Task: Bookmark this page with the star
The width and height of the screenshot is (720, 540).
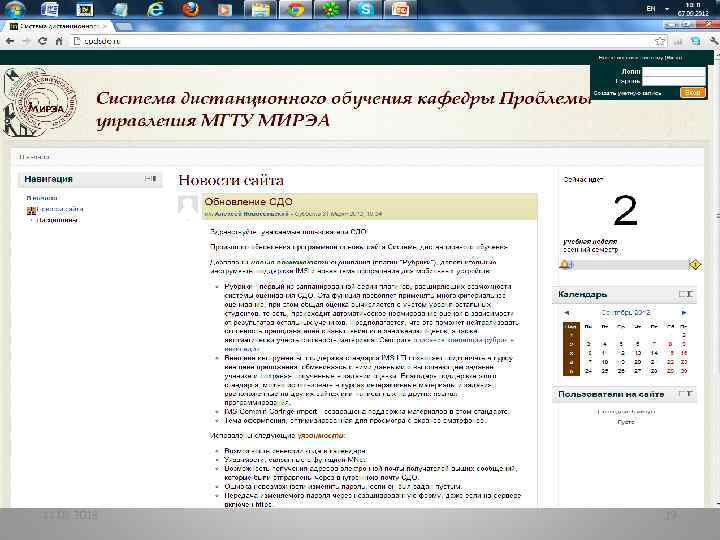Action: [x=660, y=41]
